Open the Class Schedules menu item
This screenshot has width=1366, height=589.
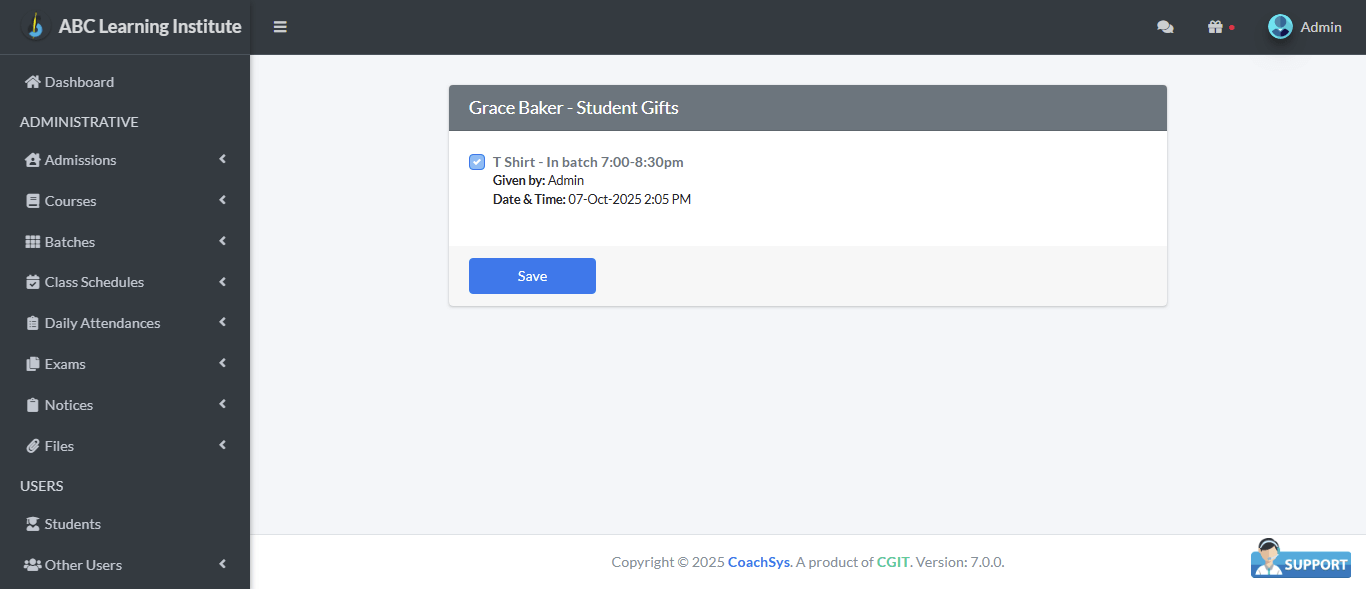coord(94,282)
